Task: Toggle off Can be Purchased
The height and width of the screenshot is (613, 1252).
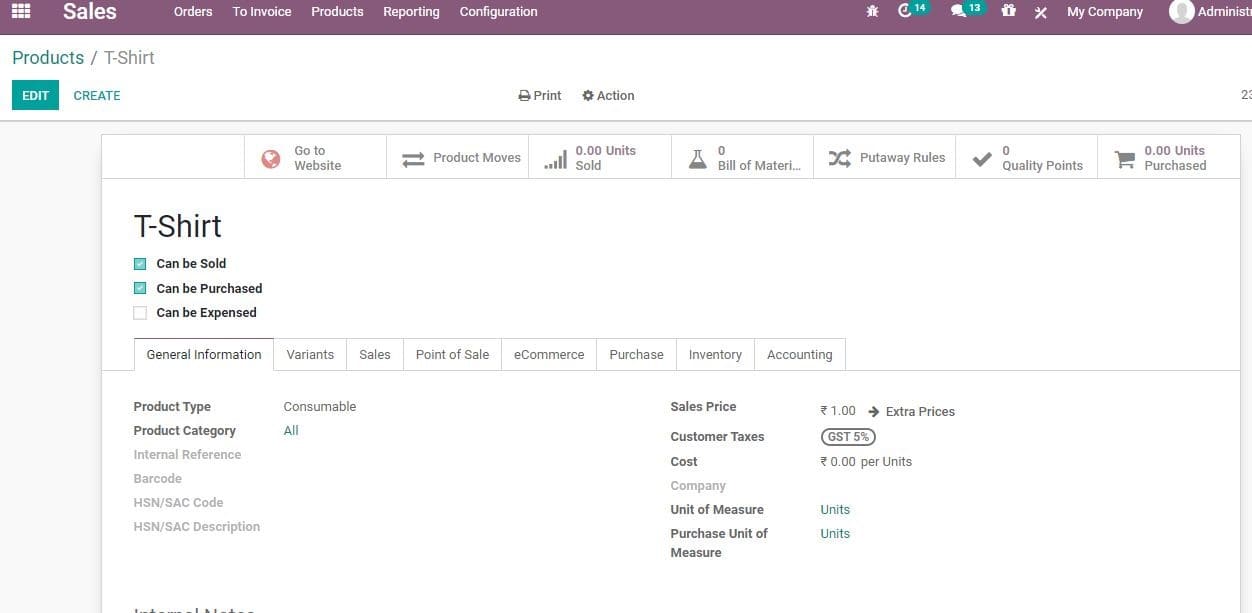Action: point(140,288)
